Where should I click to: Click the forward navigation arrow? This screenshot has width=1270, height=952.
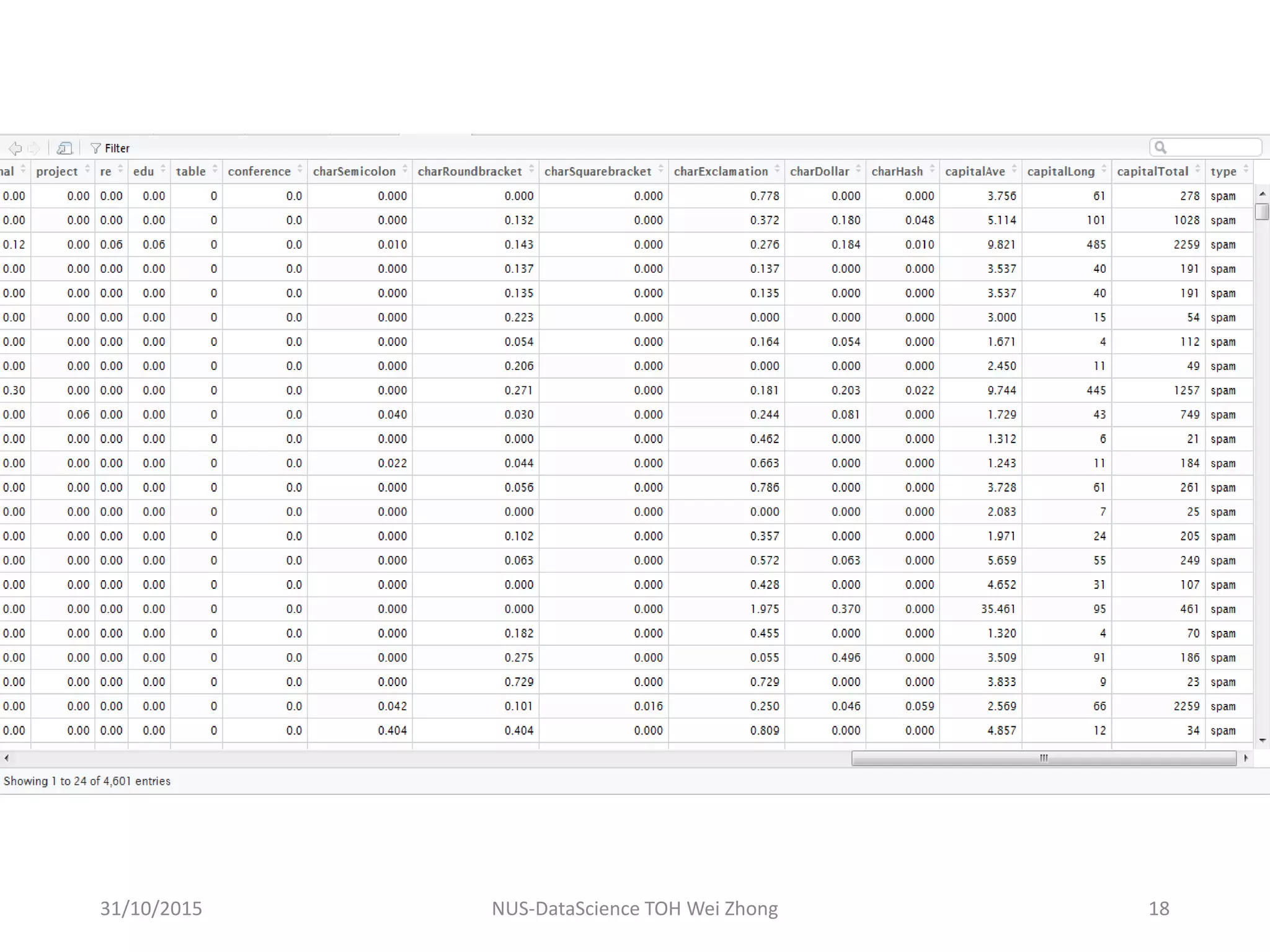tap(35, 148)
